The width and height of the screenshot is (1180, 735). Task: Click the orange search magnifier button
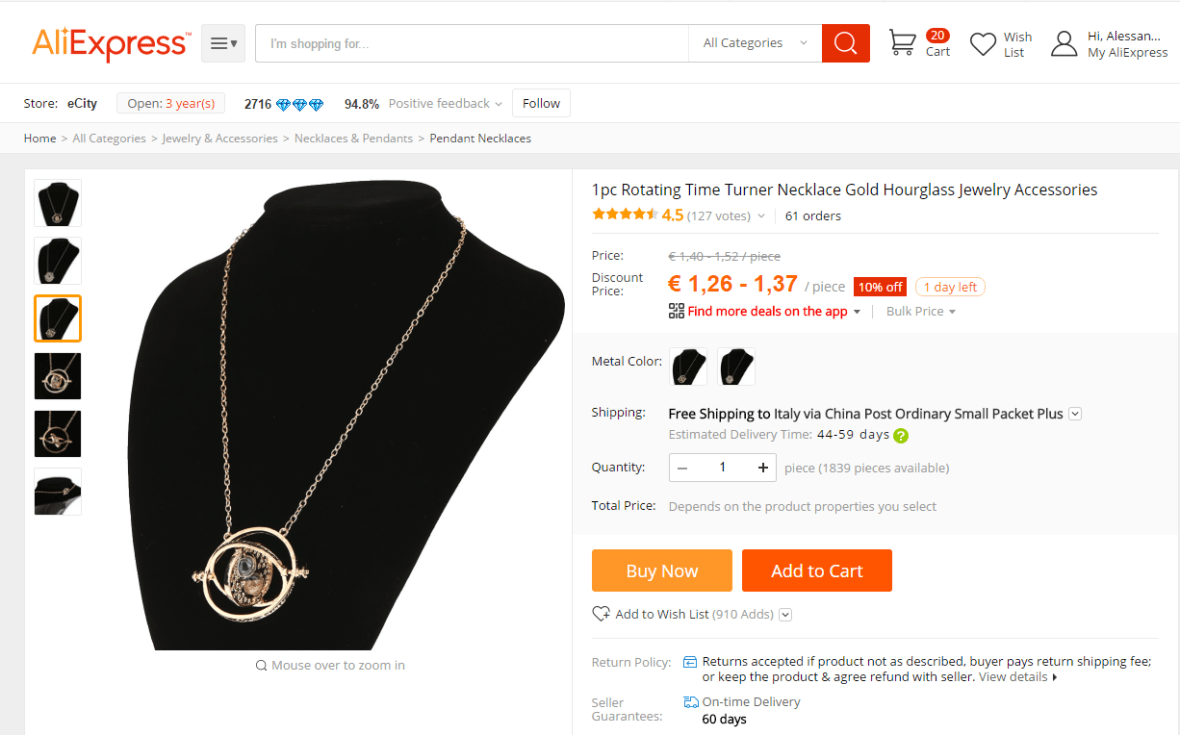coord(845,43)
